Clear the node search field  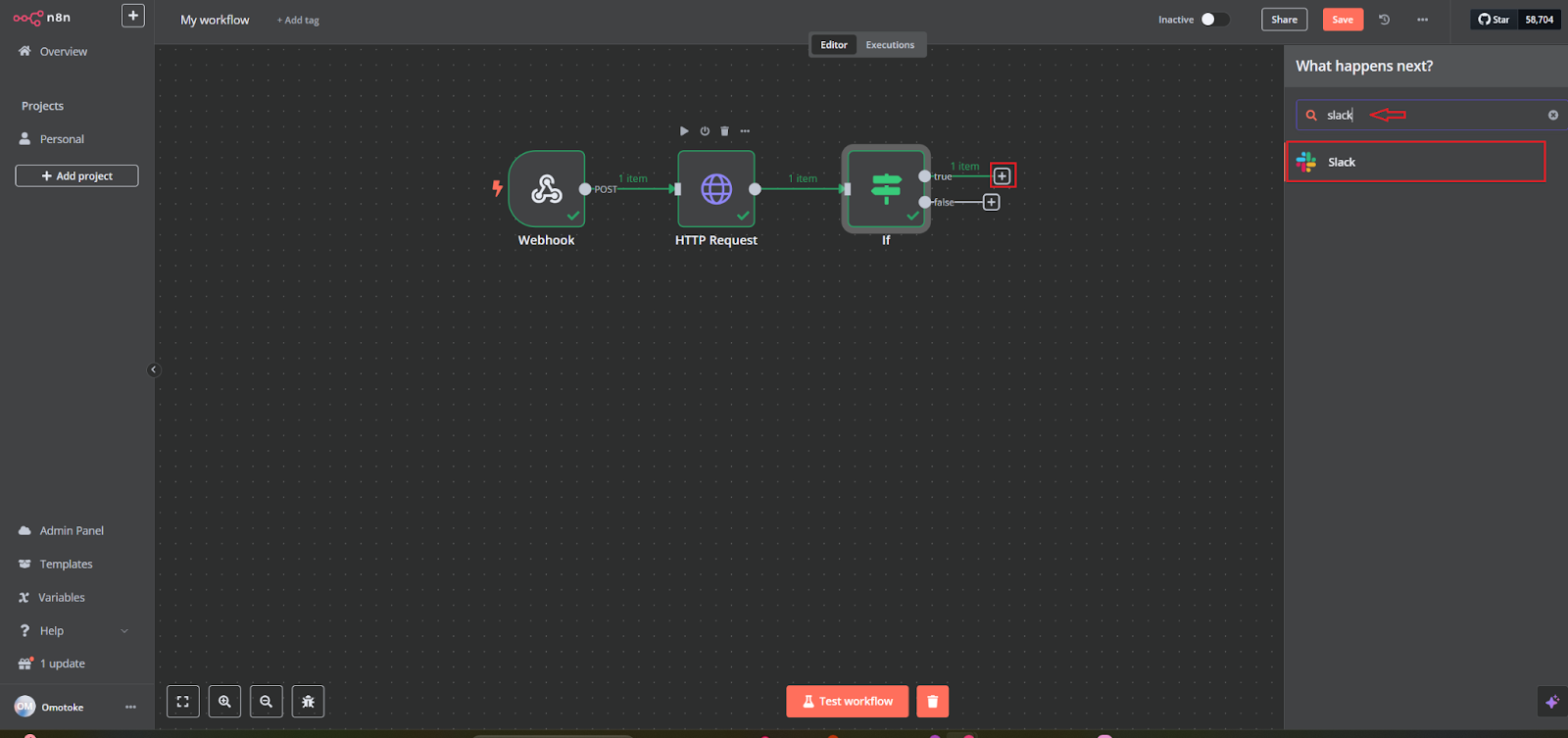[1552, 116]
